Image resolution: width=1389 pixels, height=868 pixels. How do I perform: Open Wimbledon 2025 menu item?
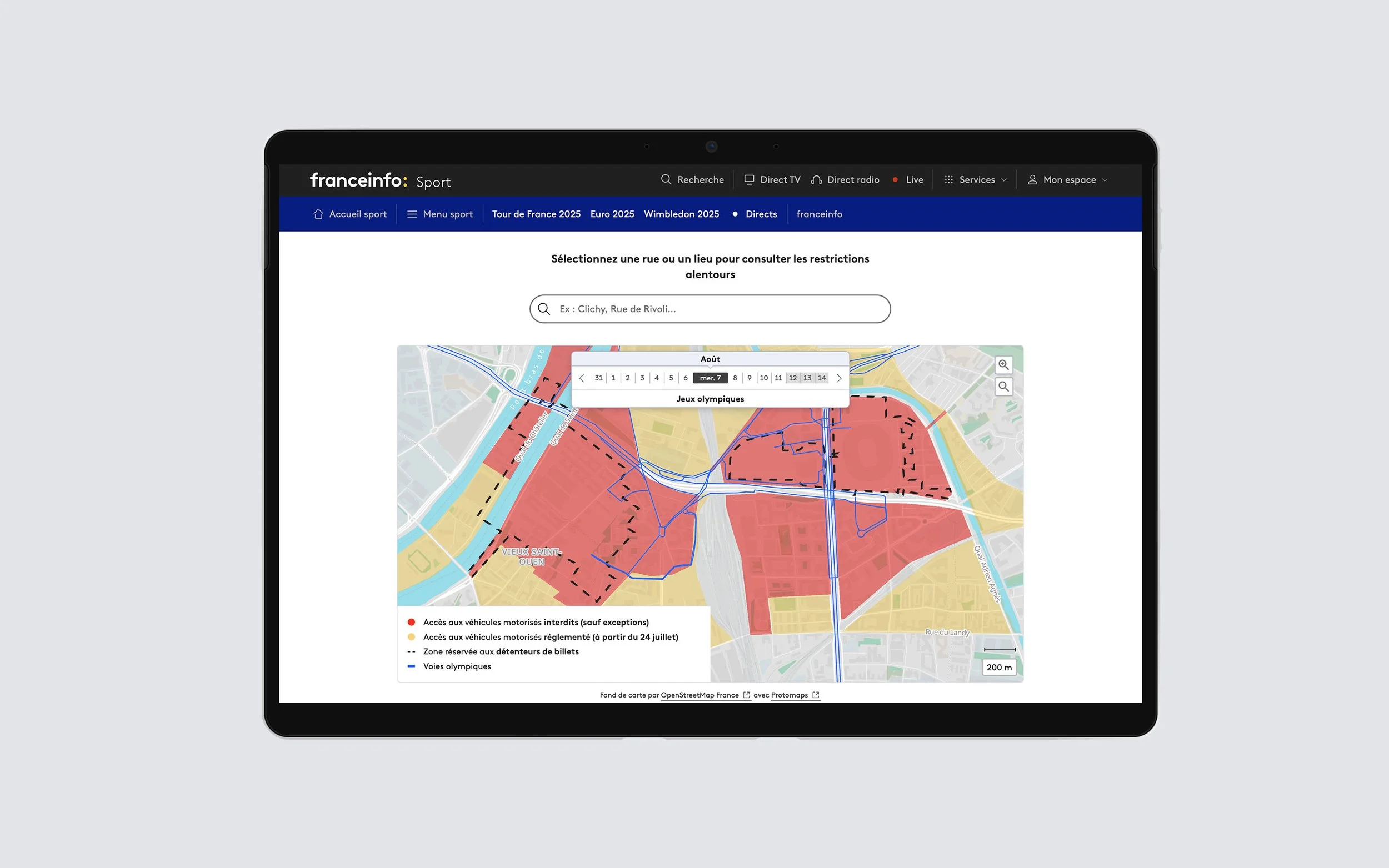681,214
